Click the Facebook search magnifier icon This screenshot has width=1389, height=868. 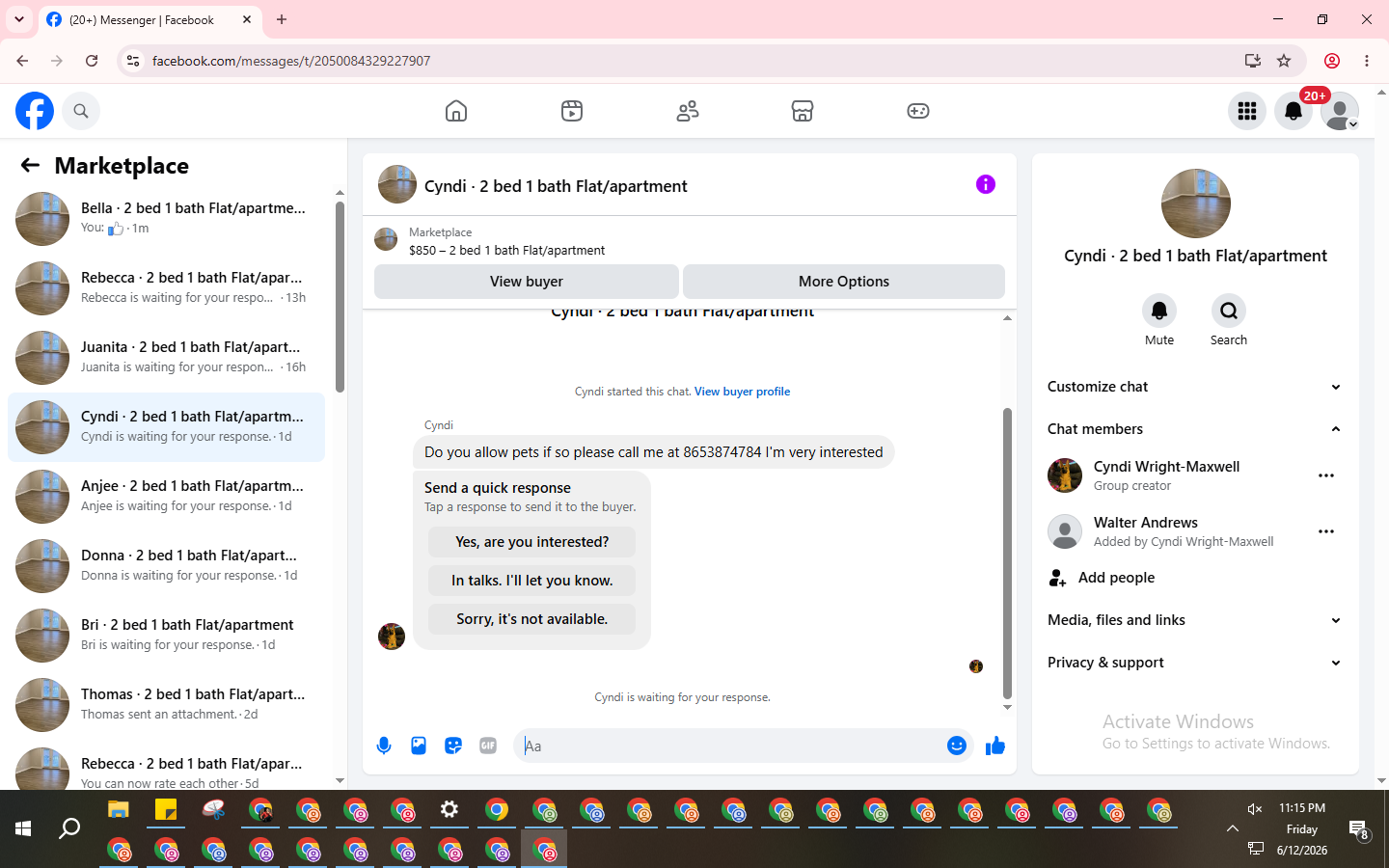pos(81,111)
